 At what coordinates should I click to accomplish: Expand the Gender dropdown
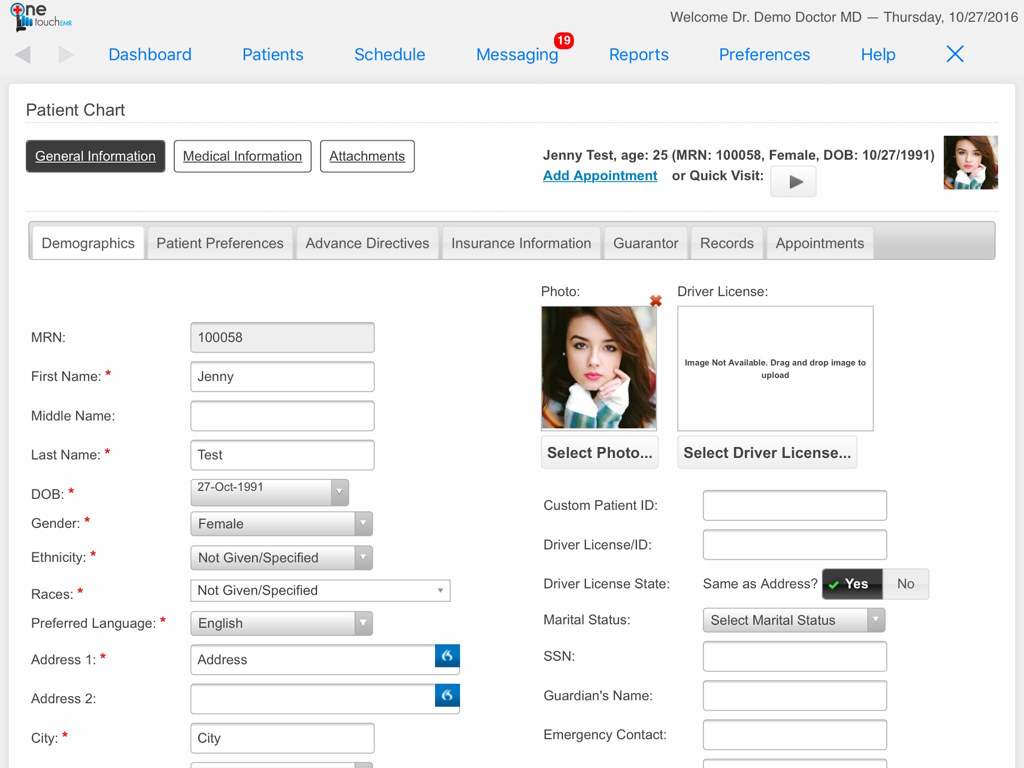[363, 524]
